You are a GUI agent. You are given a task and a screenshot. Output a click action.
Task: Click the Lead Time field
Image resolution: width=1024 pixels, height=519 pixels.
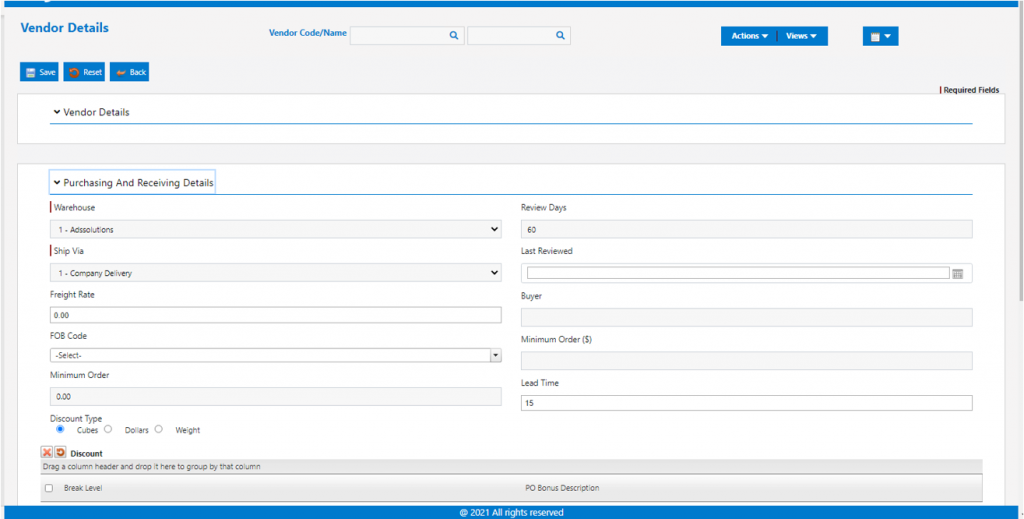click(x=746, y=403)
